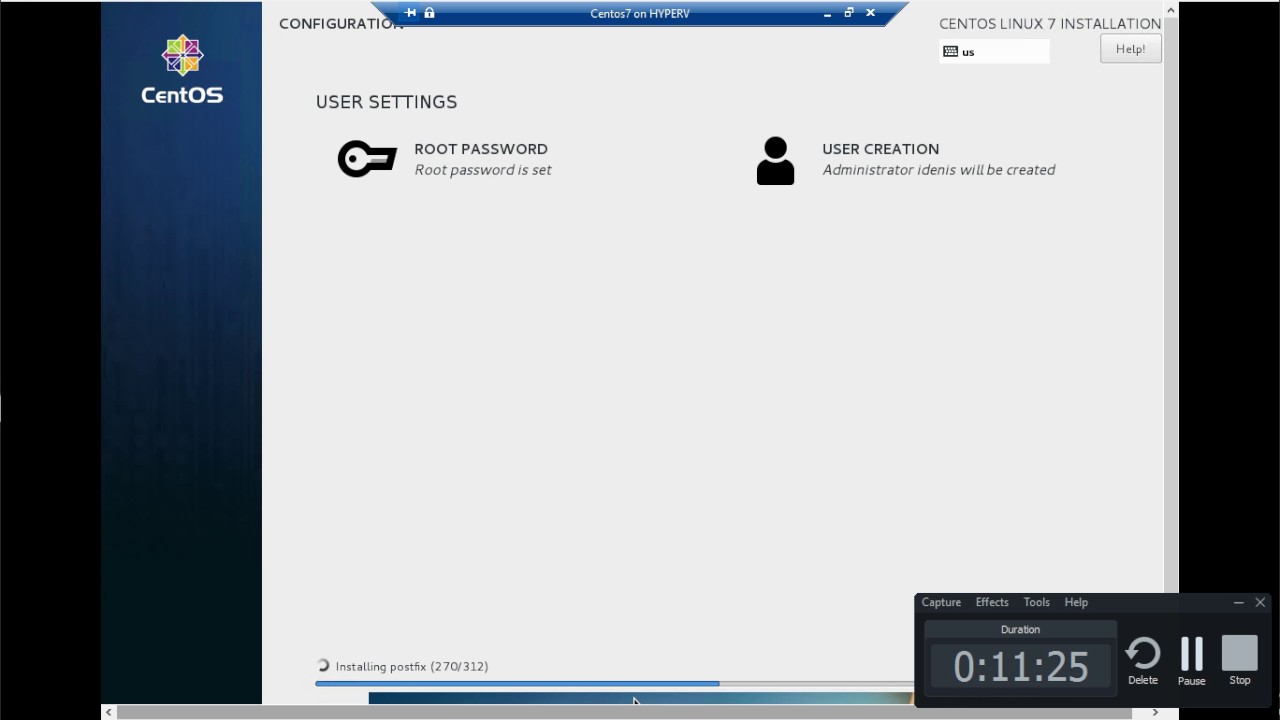Open the Effects menu

tap(992, 602)
